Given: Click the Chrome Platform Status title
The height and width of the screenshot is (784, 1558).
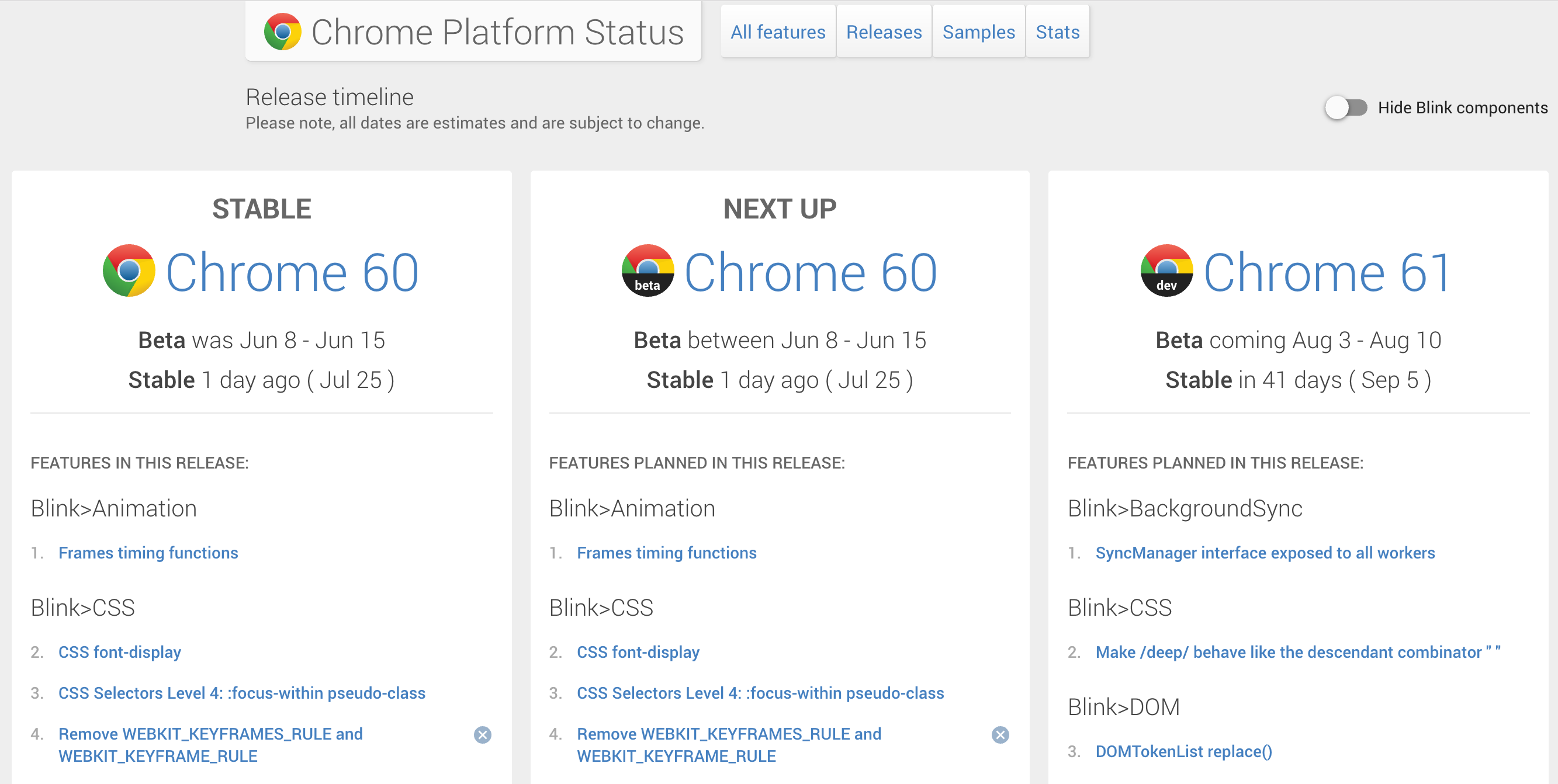Looking at the screenshot, I should click(497, 32).
